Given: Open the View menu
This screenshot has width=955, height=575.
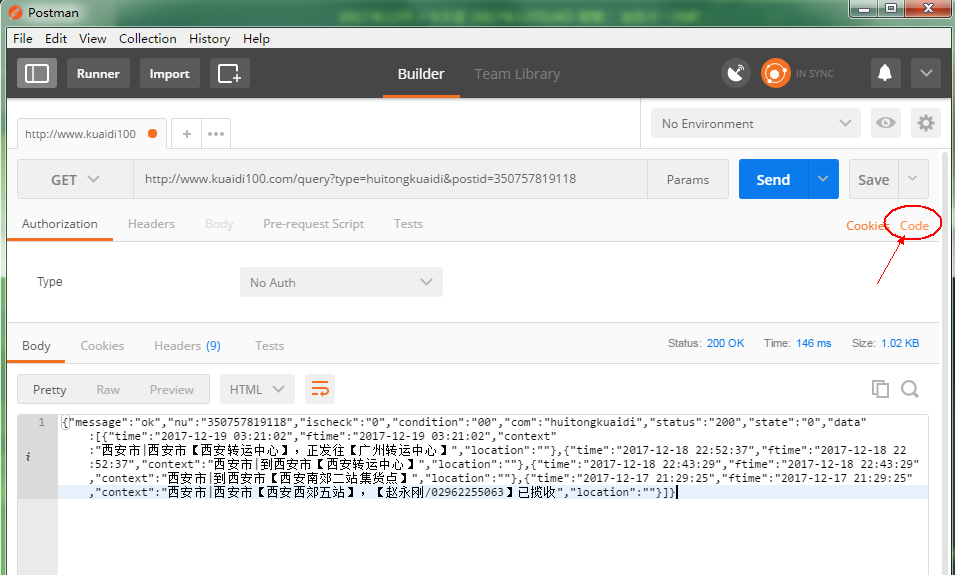Looking at the screenshot, I should pyautogui.click(x=93, y=38).
